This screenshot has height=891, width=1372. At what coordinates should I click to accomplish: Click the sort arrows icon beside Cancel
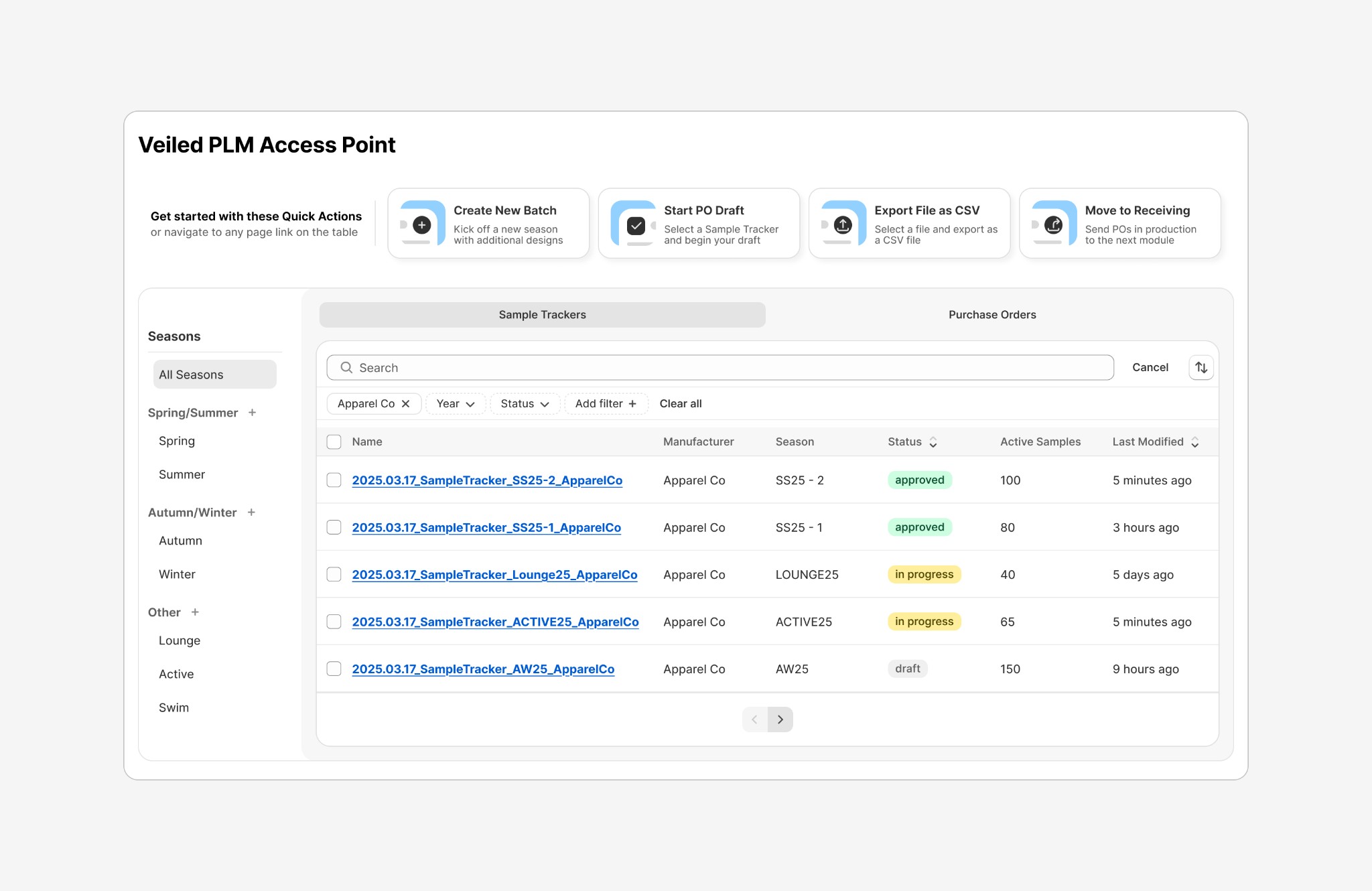point(1201,367)
